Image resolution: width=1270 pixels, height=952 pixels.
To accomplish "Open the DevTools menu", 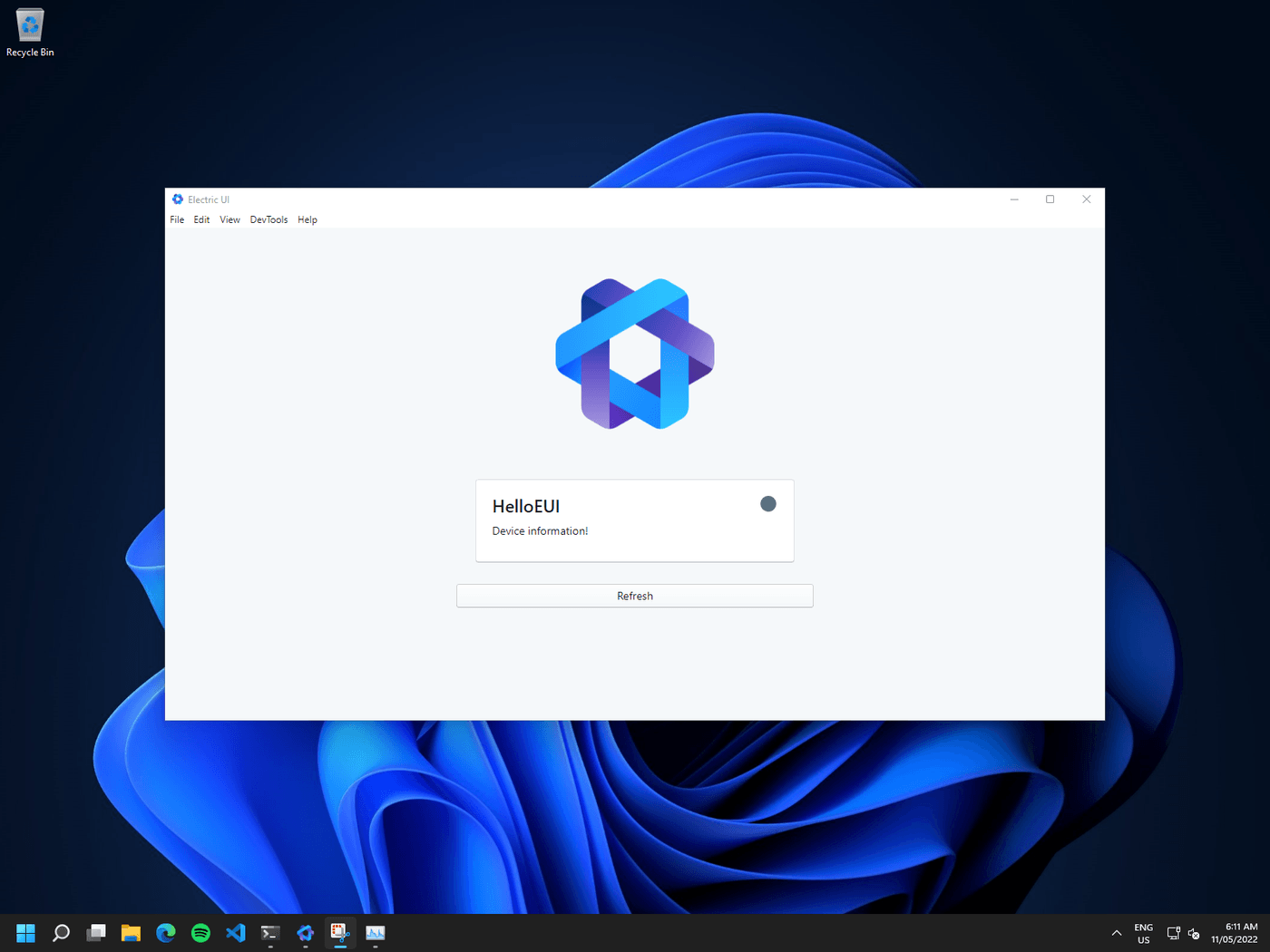I will [x=269, y=219].
